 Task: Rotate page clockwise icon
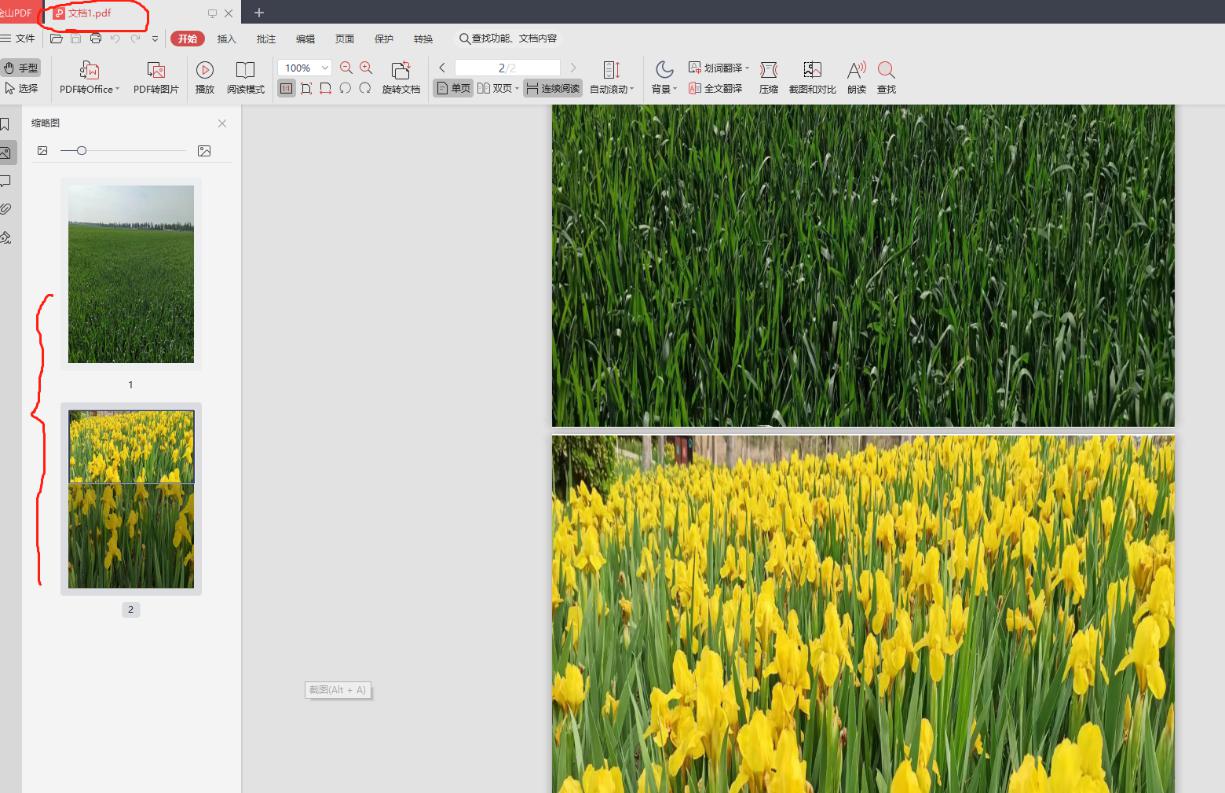pyautogui.click(x=365, y=88)
